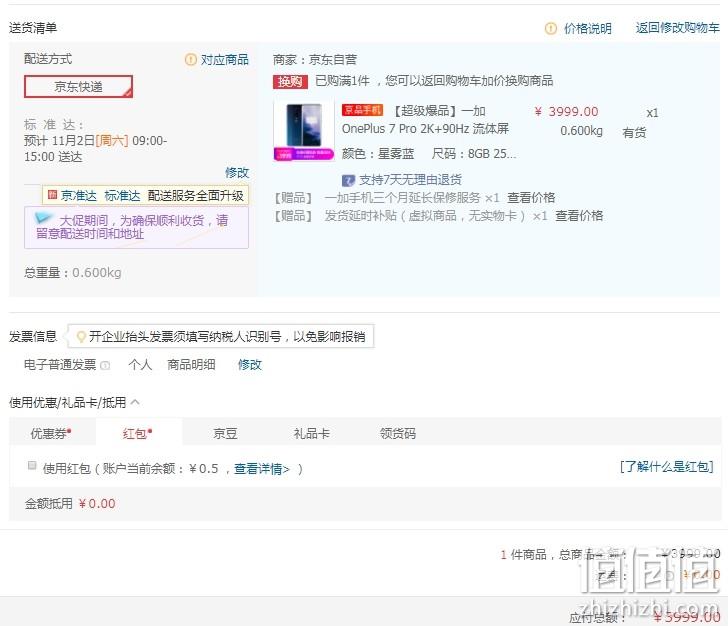
Task: Switch to the 京豆 tab
Action: click(225, 433)
